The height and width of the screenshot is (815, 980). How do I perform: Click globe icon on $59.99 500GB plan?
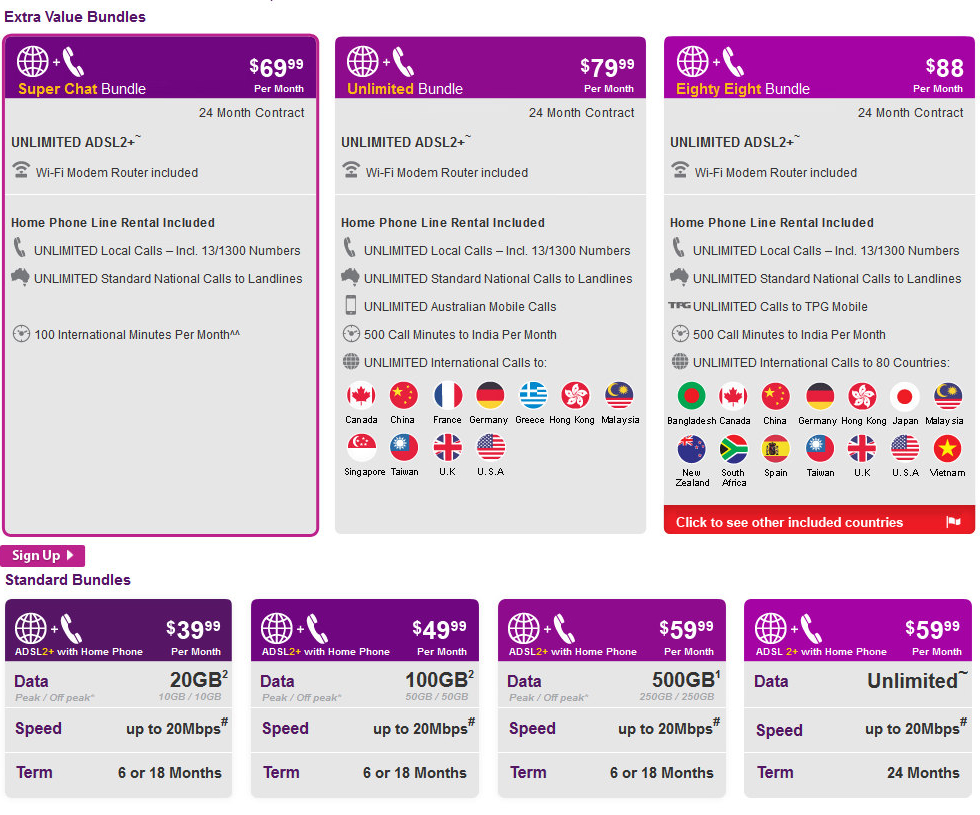click(x=524, y=628)
